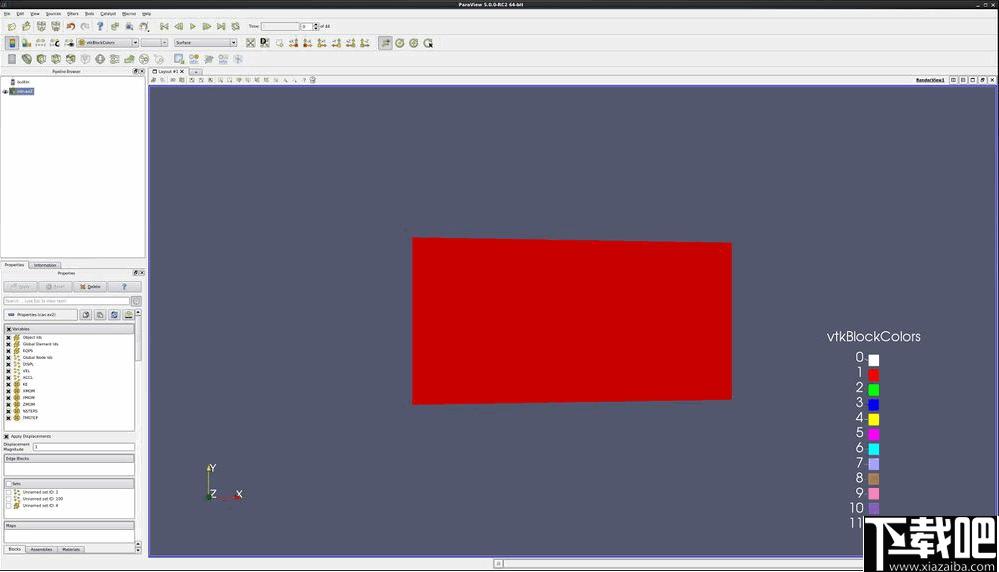
Task: Click the Delete button
Action: [90, 287]
